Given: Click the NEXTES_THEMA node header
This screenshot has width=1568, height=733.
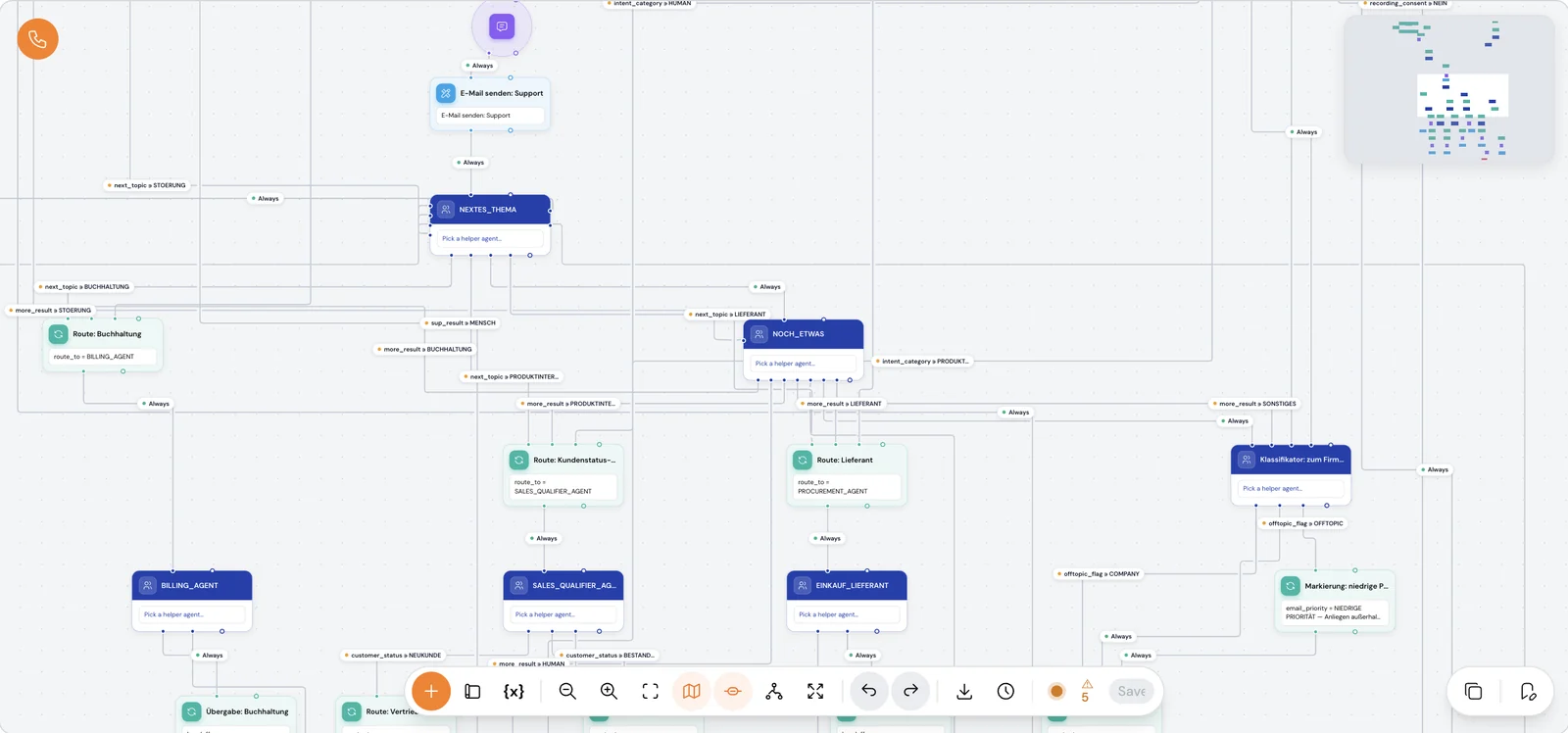Looking at the screenshot, I should pos(490,210).
